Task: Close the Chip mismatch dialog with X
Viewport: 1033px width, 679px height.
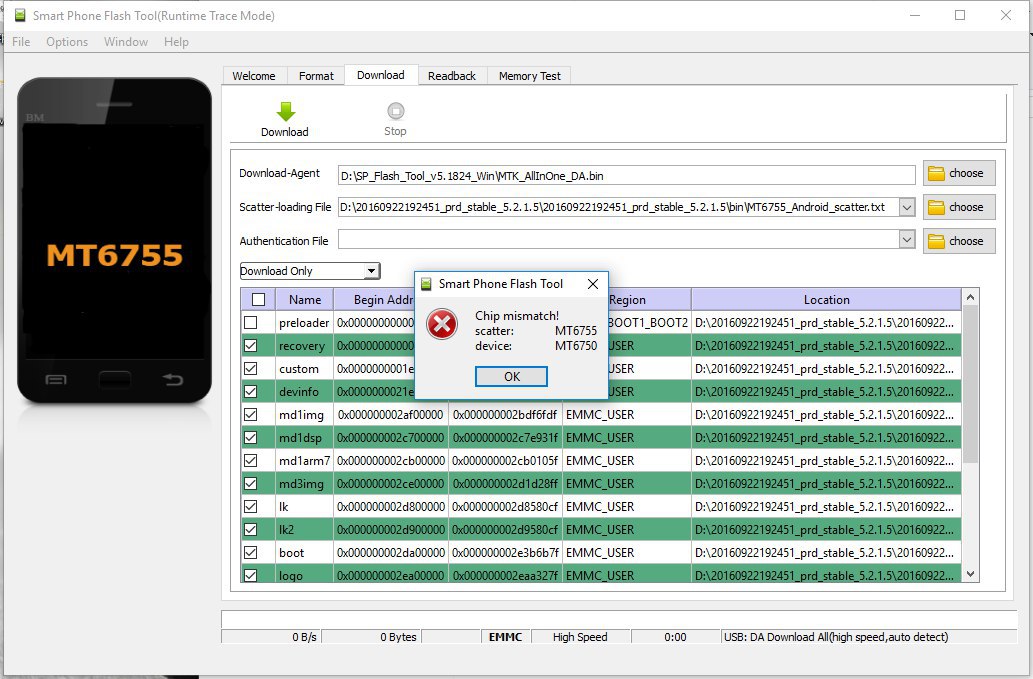Action: coord(593,284)
